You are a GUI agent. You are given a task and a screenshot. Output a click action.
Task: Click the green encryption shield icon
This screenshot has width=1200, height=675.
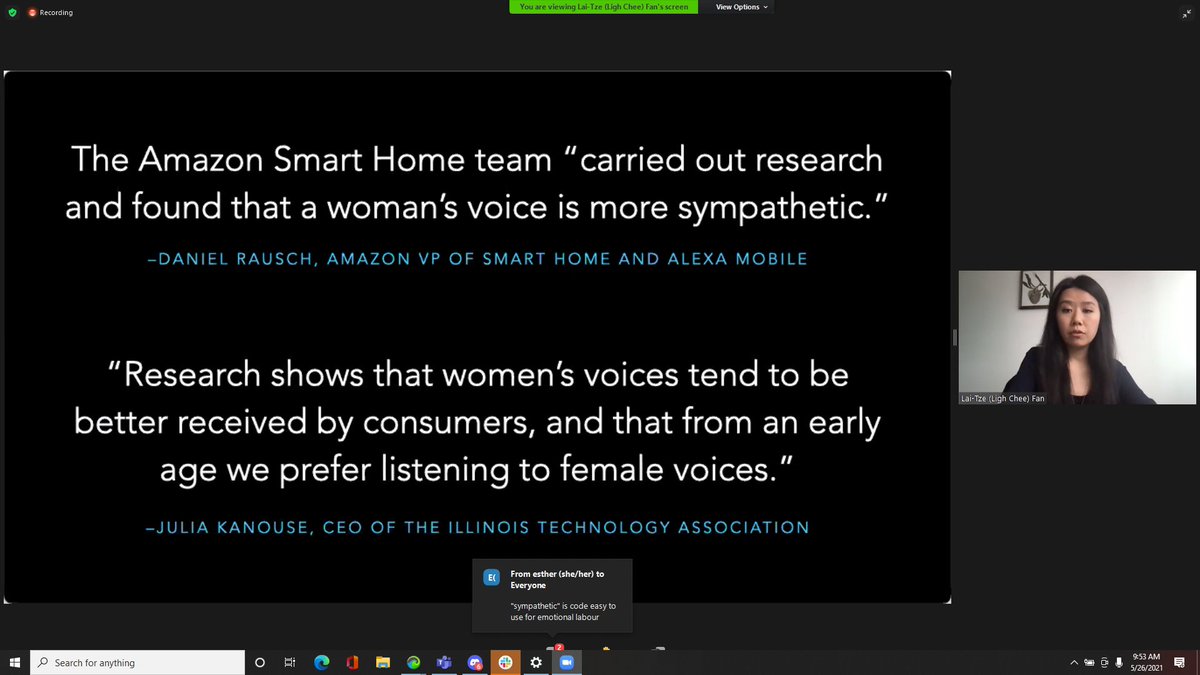(12, 12)
